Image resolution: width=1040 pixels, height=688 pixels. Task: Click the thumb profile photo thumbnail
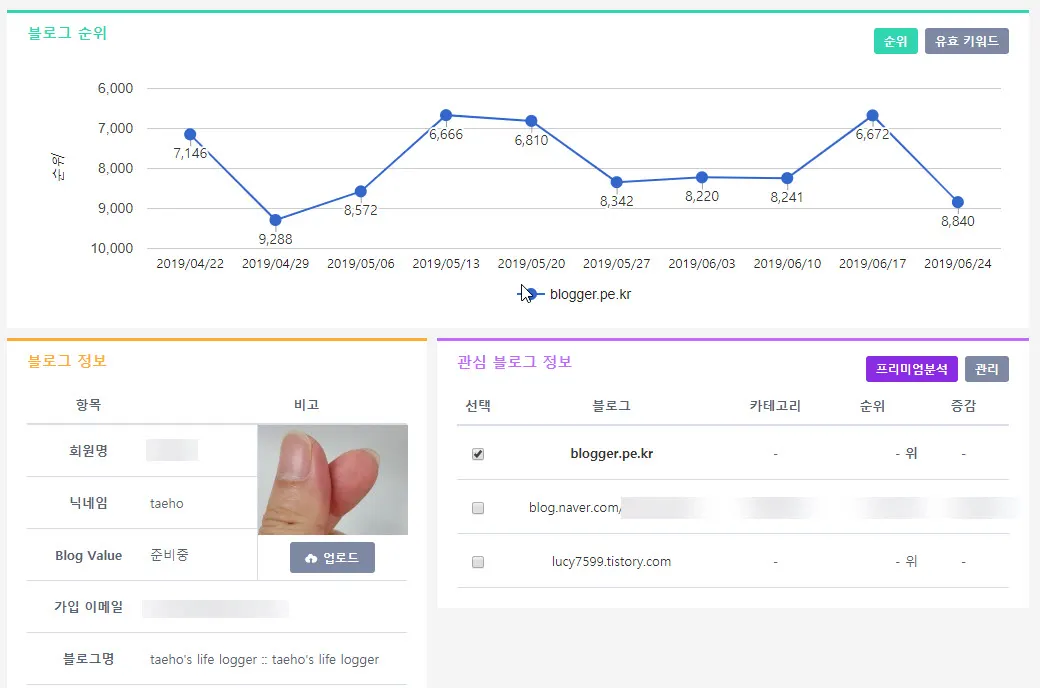click(x=332, y=480)
